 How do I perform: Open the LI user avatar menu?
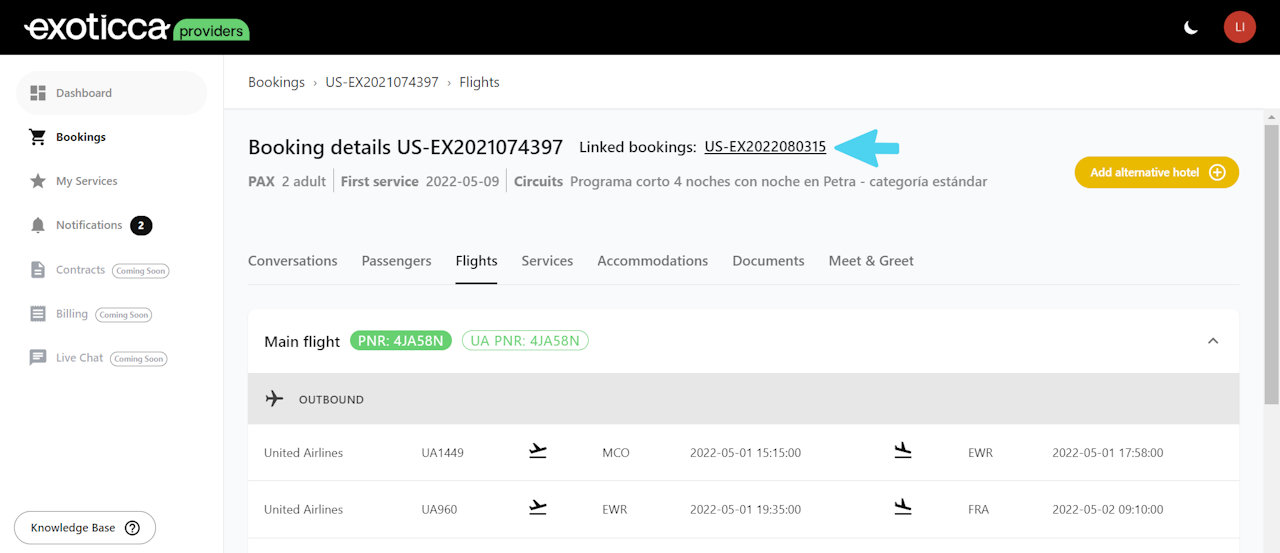[1240, 27]
